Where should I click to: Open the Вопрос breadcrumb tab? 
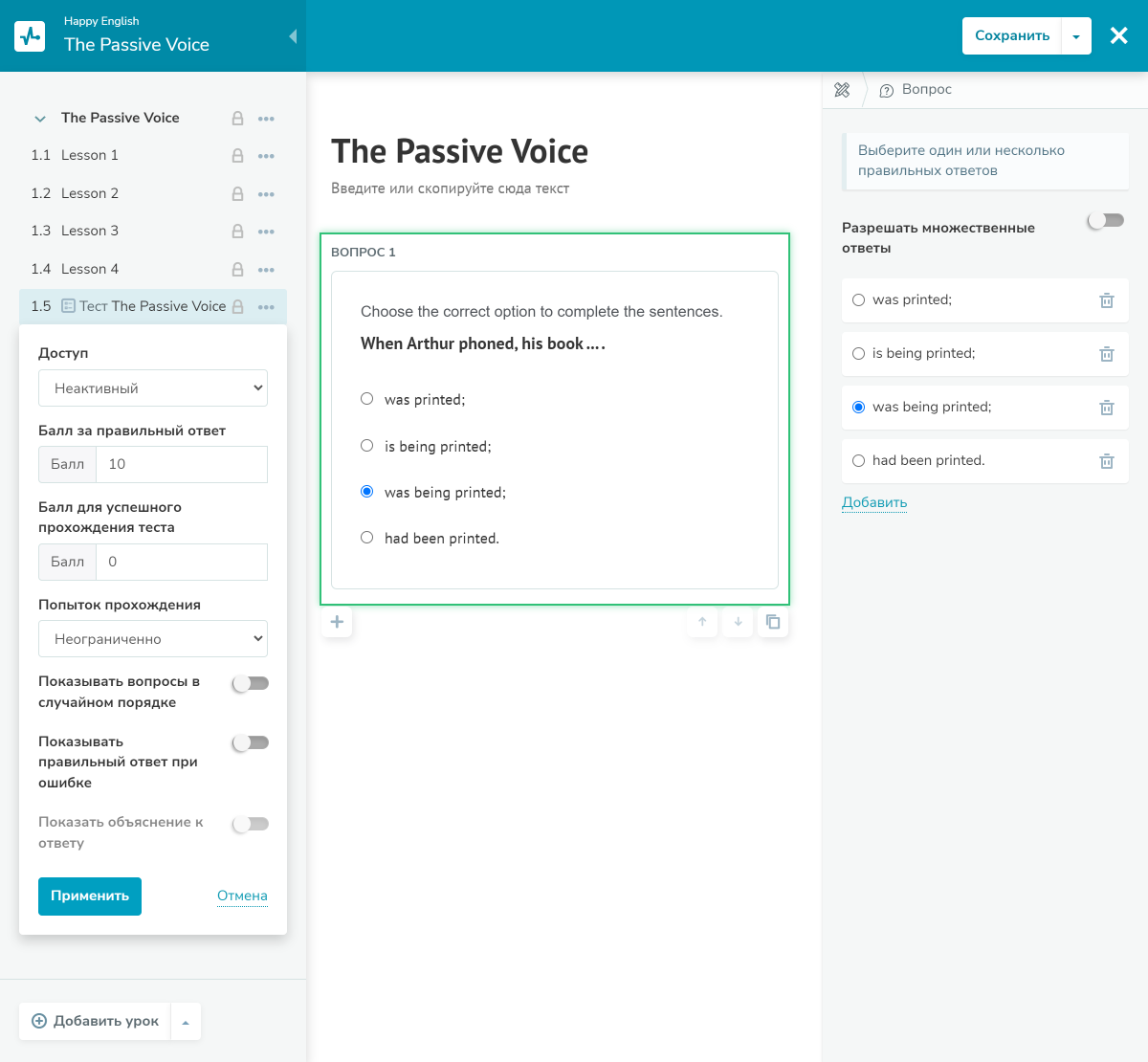point(916,89)
